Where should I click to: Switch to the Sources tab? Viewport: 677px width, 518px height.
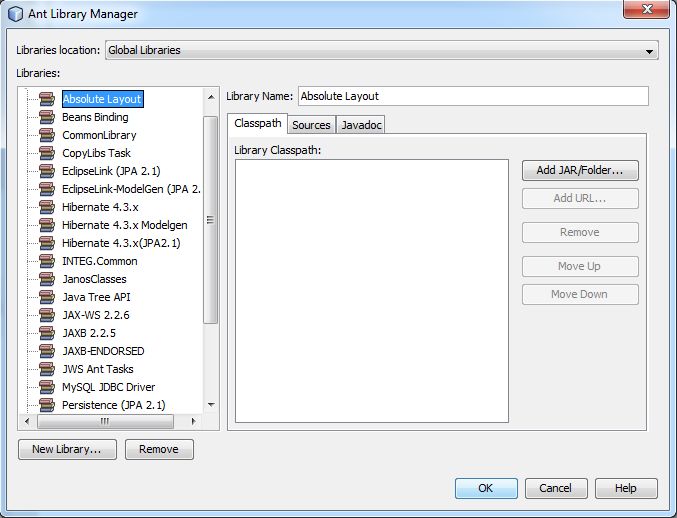coord(311,125)
